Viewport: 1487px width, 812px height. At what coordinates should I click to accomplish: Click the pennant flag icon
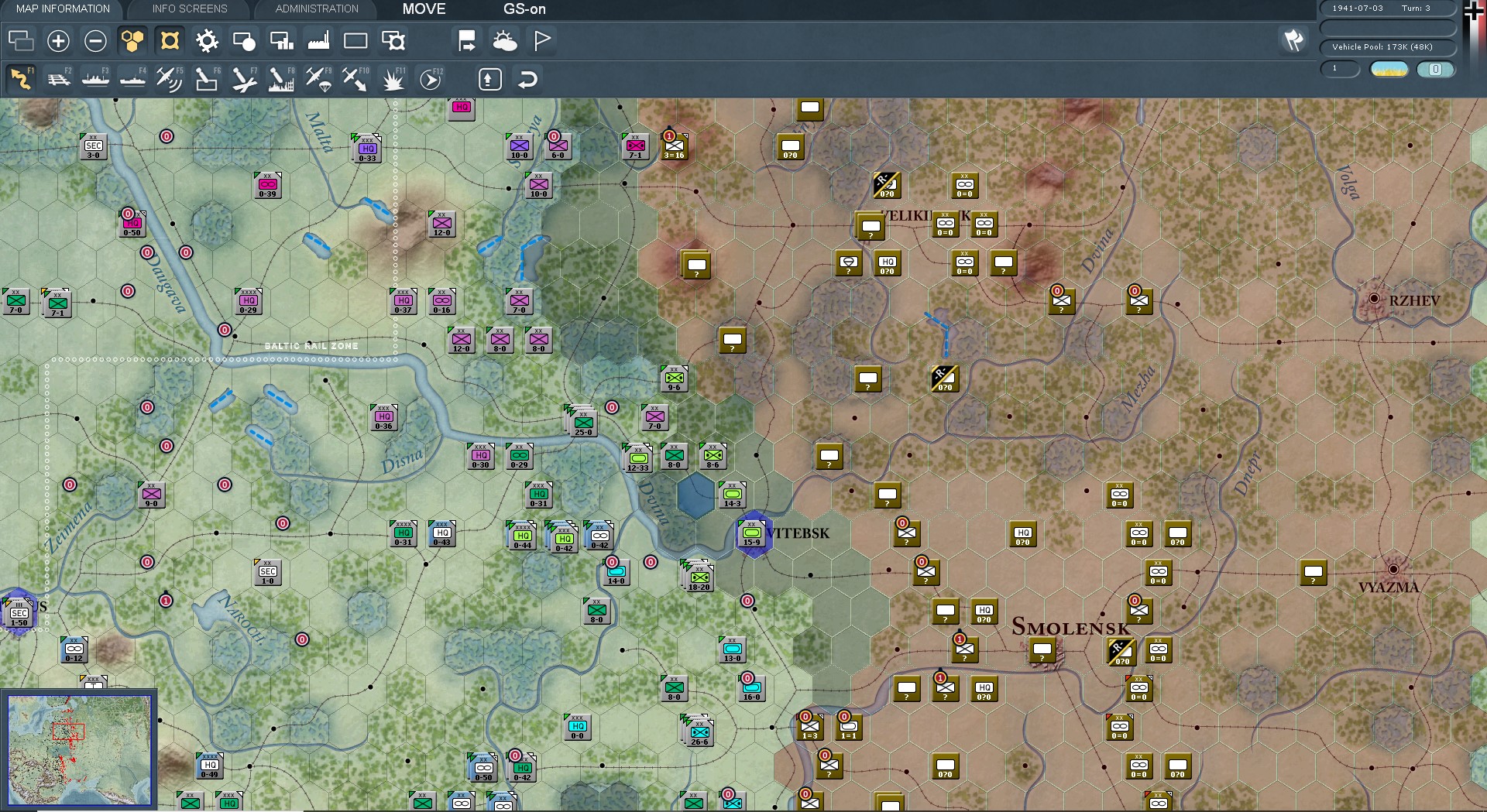coord(541,40)
